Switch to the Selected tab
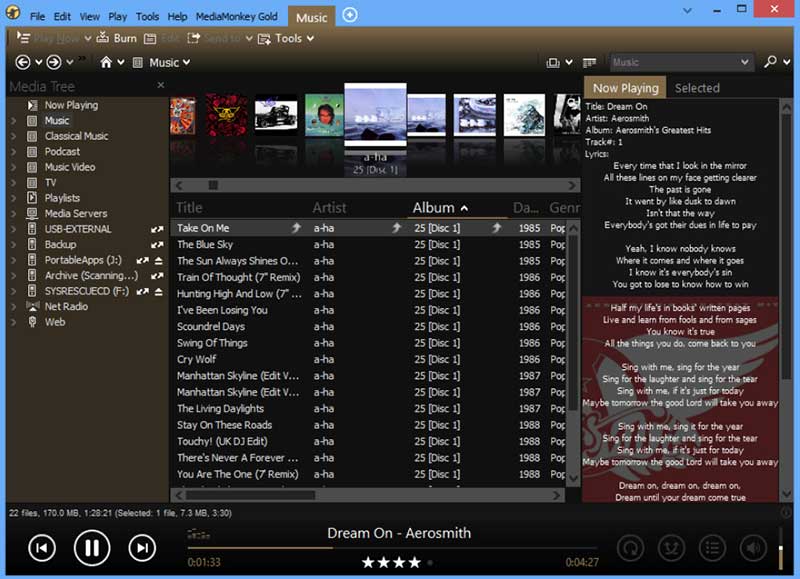Screen dimensions: 800x579 (697, 88)
